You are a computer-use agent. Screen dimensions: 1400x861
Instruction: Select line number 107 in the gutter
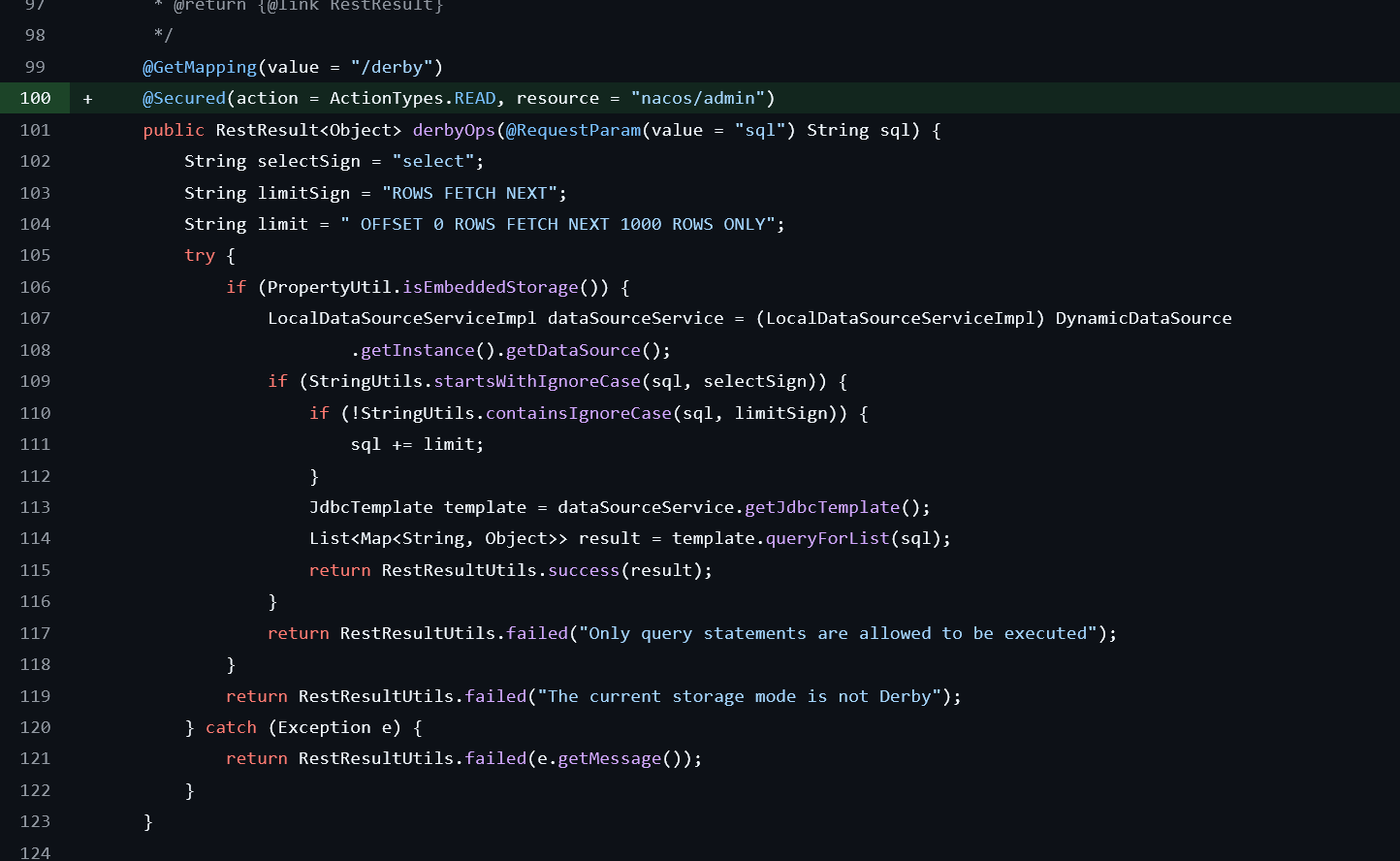[35, 318]
